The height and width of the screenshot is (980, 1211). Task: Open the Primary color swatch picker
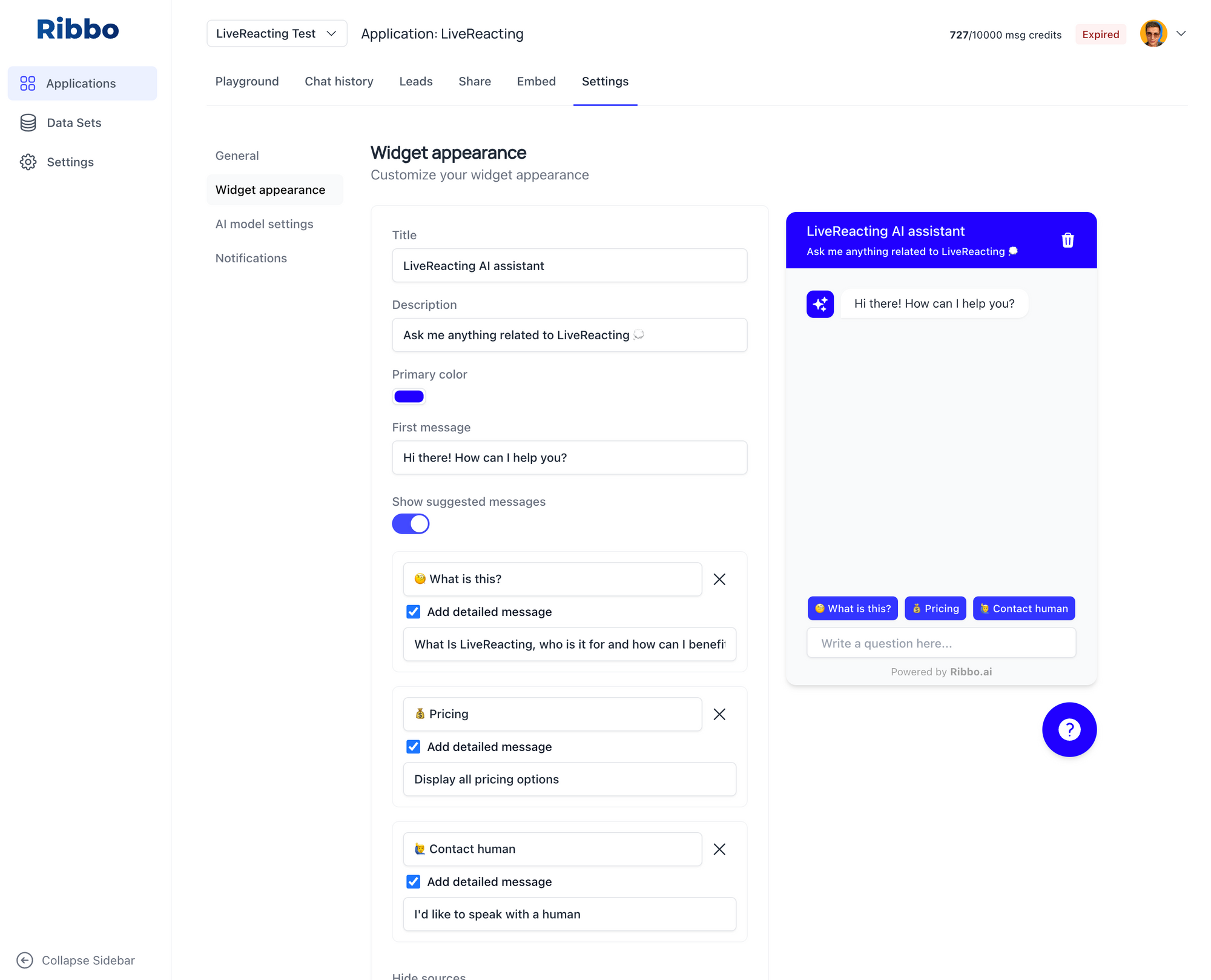click(409, 397)
